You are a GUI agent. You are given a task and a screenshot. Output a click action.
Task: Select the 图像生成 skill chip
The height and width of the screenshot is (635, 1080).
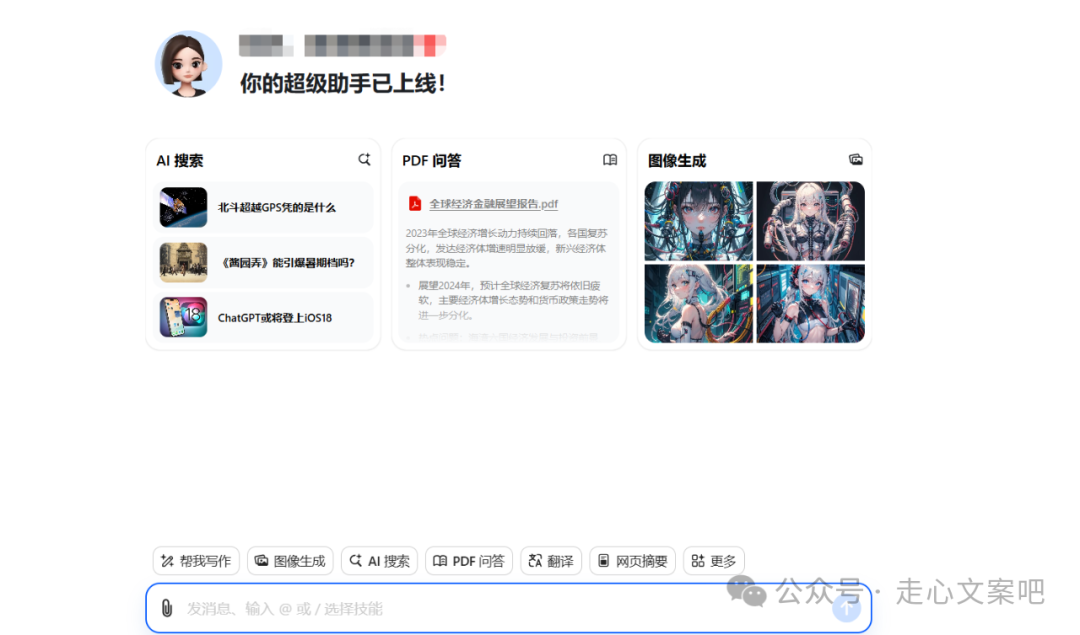click(290, 561)
